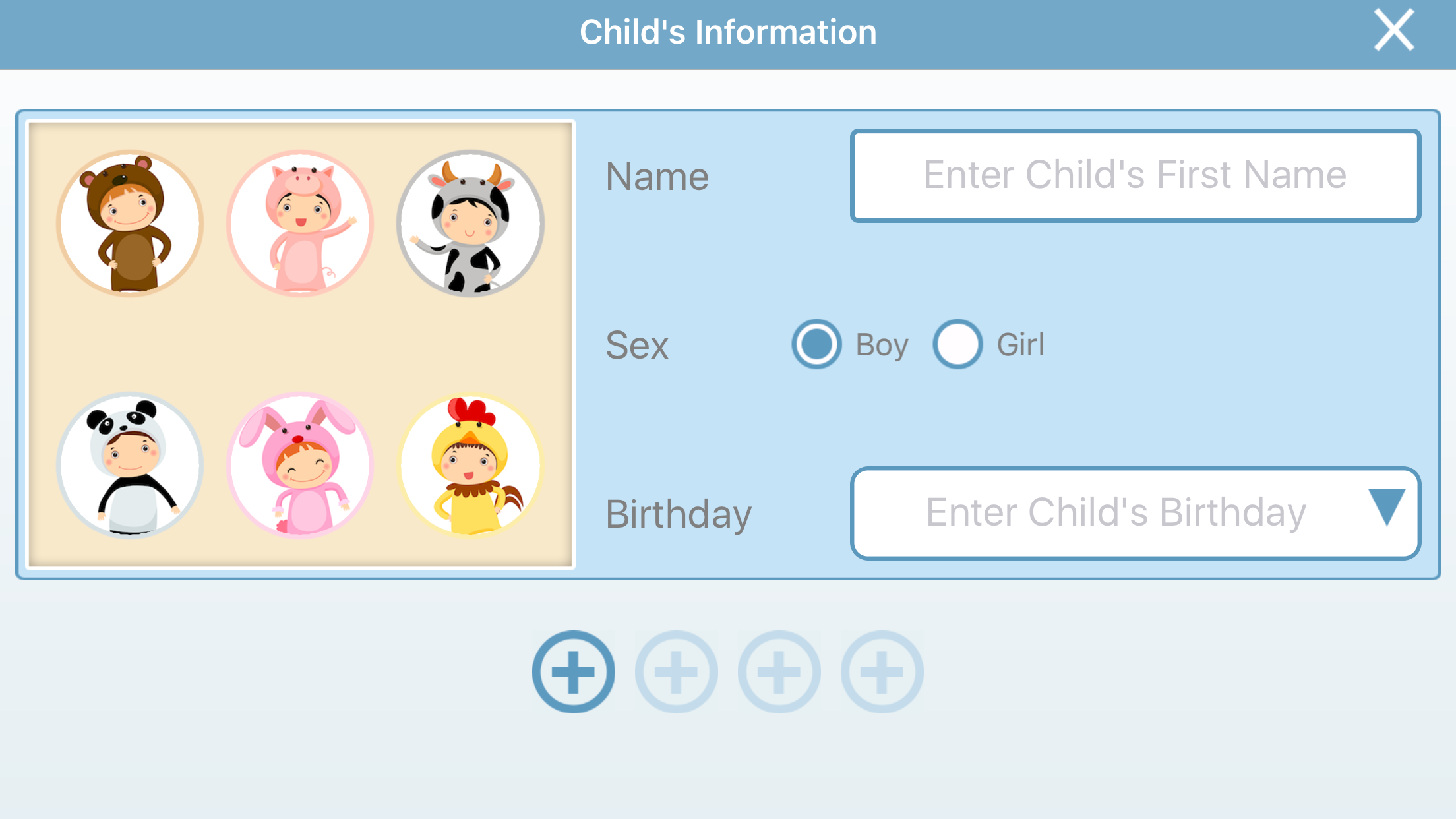The height and width of the screenshot is (819, 1456).
Task: Choose the cow costume avatar
Action: 470,224
